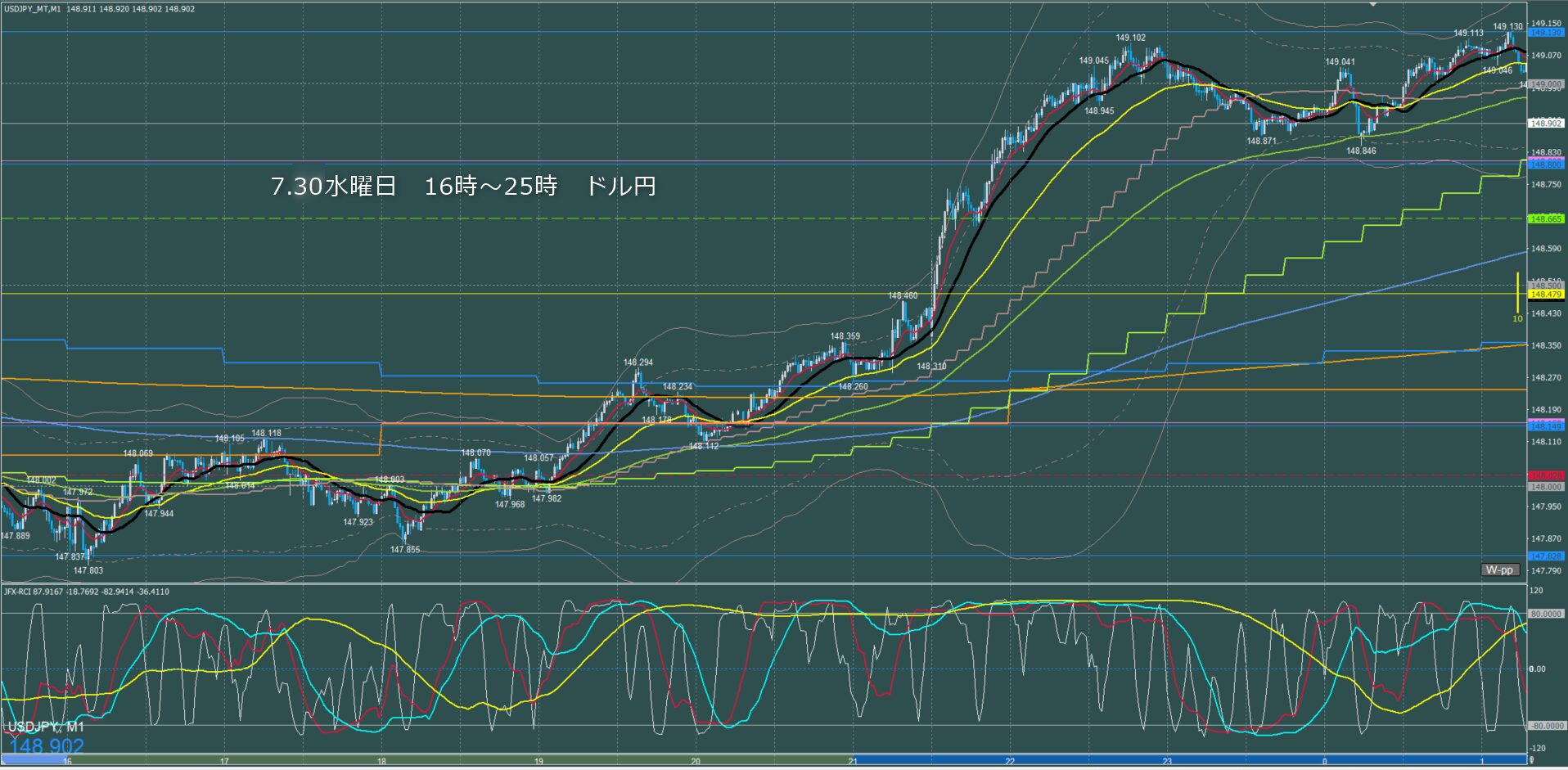This screenshot has width=1568, height=770.
Task: Click the chart shift triangle marker at top
Action: 1374,4
